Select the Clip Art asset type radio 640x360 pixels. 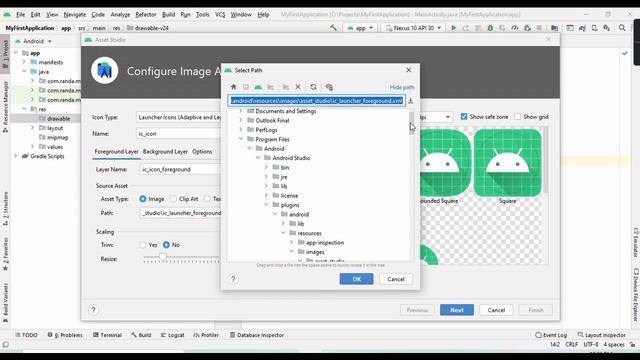point(173,199)
